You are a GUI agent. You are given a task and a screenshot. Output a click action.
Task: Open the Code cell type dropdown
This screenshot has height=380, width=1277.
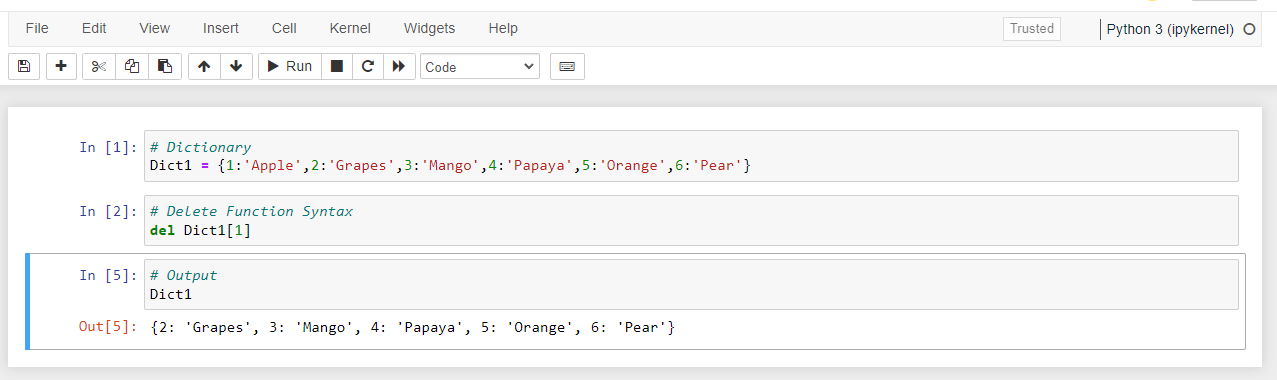click(480, 67)
